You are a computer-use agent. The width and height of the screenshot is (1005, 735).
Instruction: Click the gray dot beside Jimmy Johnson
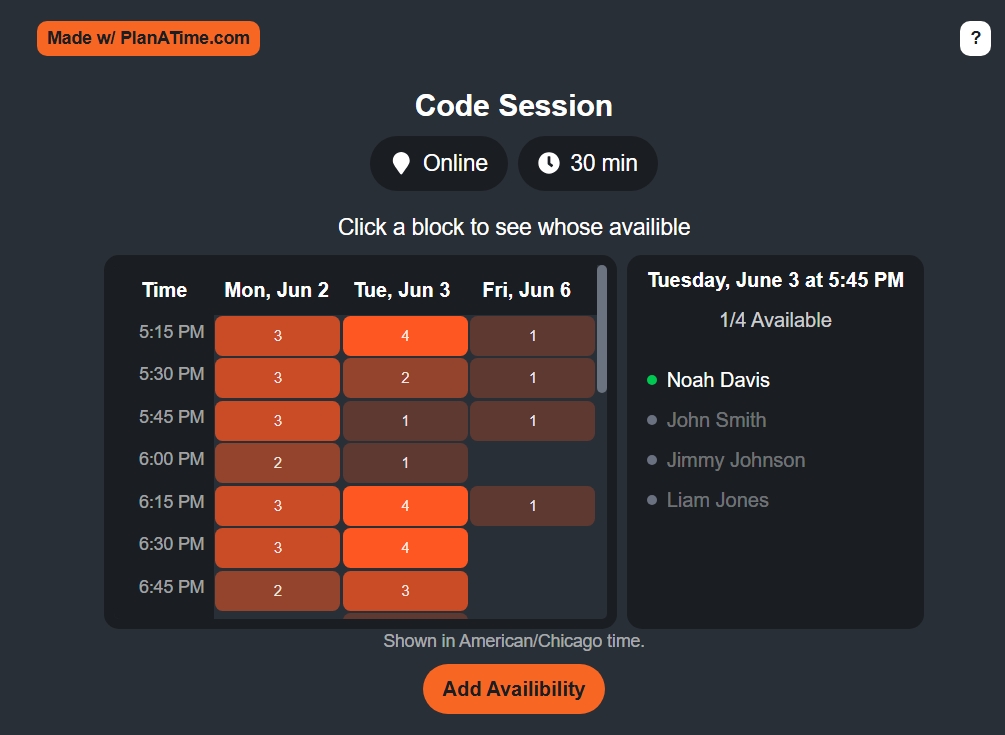[652, 460]
